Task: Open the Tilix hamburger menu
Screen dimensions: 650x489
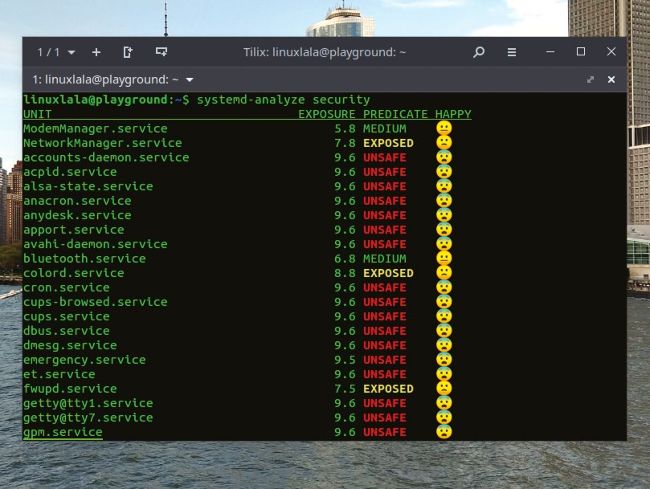Action: point(511,52)
